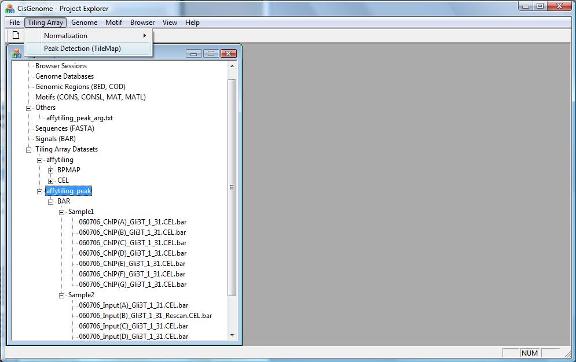Click the New document toolbar icon
Viewport: 576px width, 362px height.
click(15, 35)
